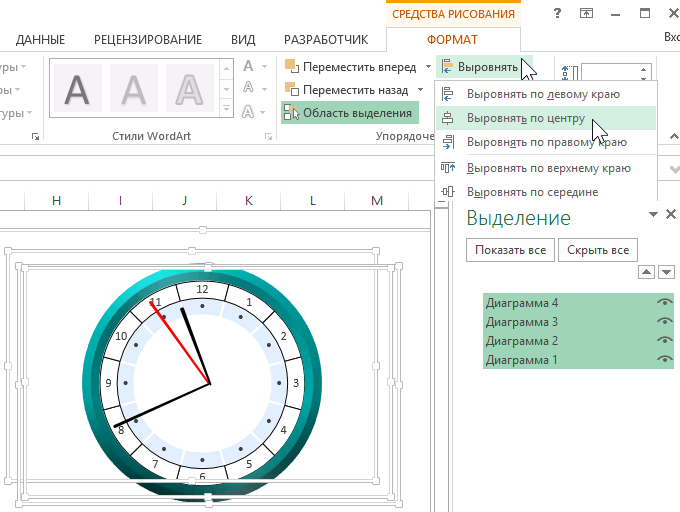The height and width of the screenshot is (512, 680).
Task: Click the red clock hand
Action: [180, 342]
